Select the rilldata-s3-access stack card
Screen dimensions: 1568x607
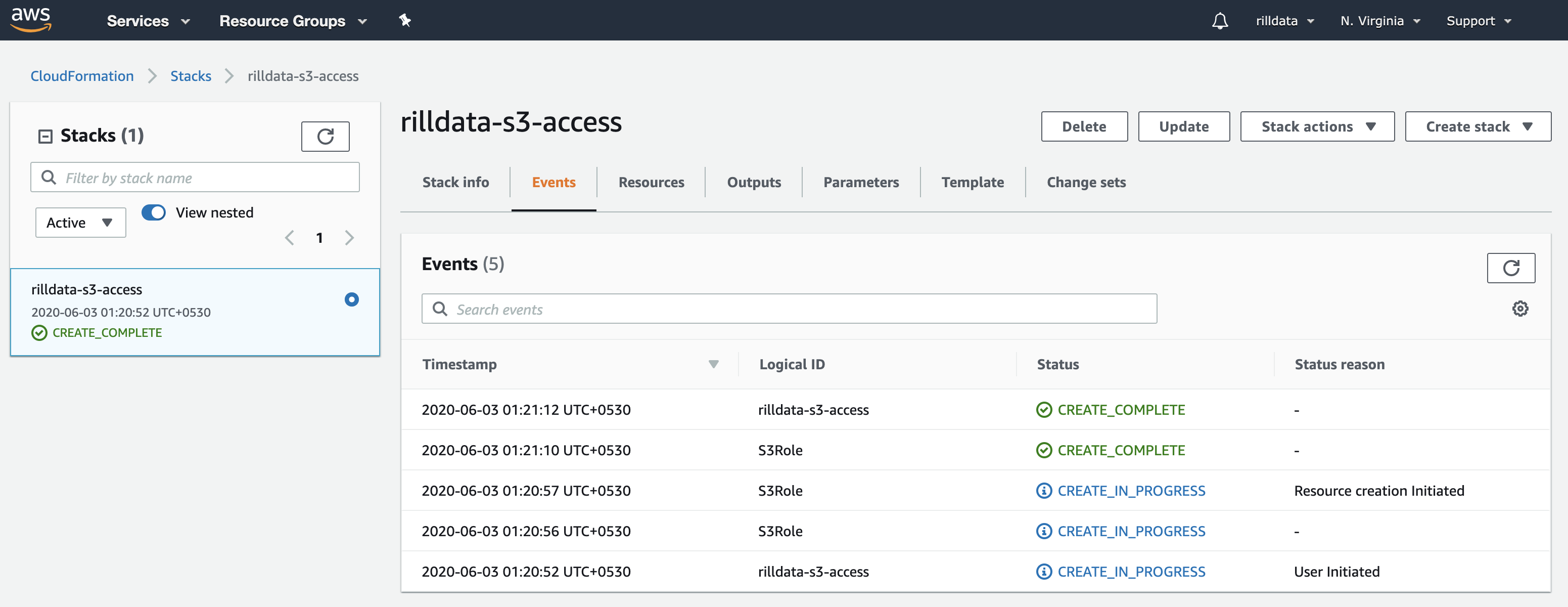[195, 312]
